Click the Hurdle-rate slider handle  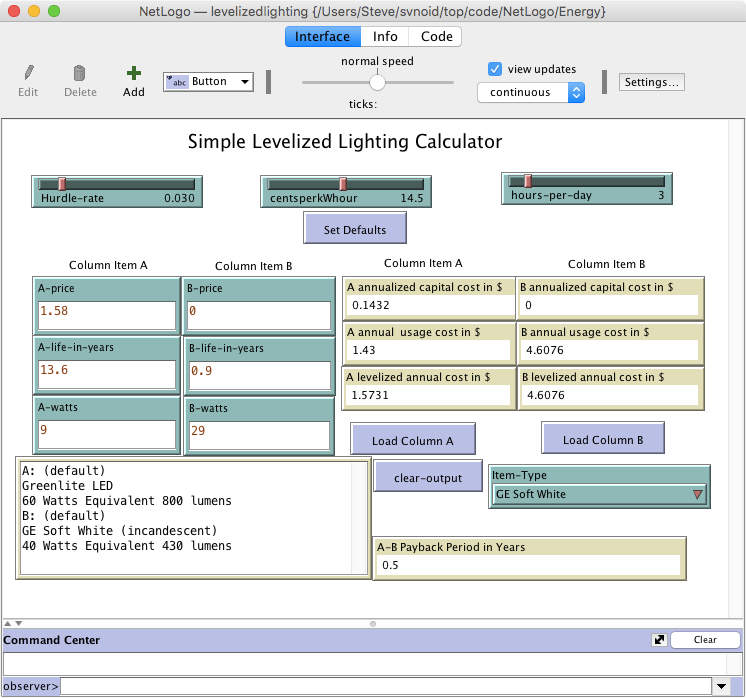point(62,183)
